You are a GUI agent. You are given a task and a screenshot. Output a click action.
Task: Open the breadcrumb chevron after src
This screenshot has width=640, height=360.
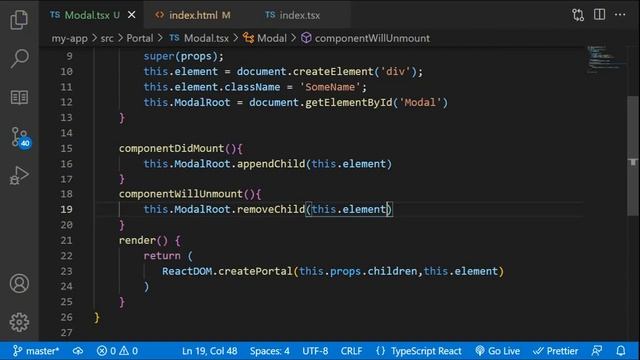click(120, 38)
